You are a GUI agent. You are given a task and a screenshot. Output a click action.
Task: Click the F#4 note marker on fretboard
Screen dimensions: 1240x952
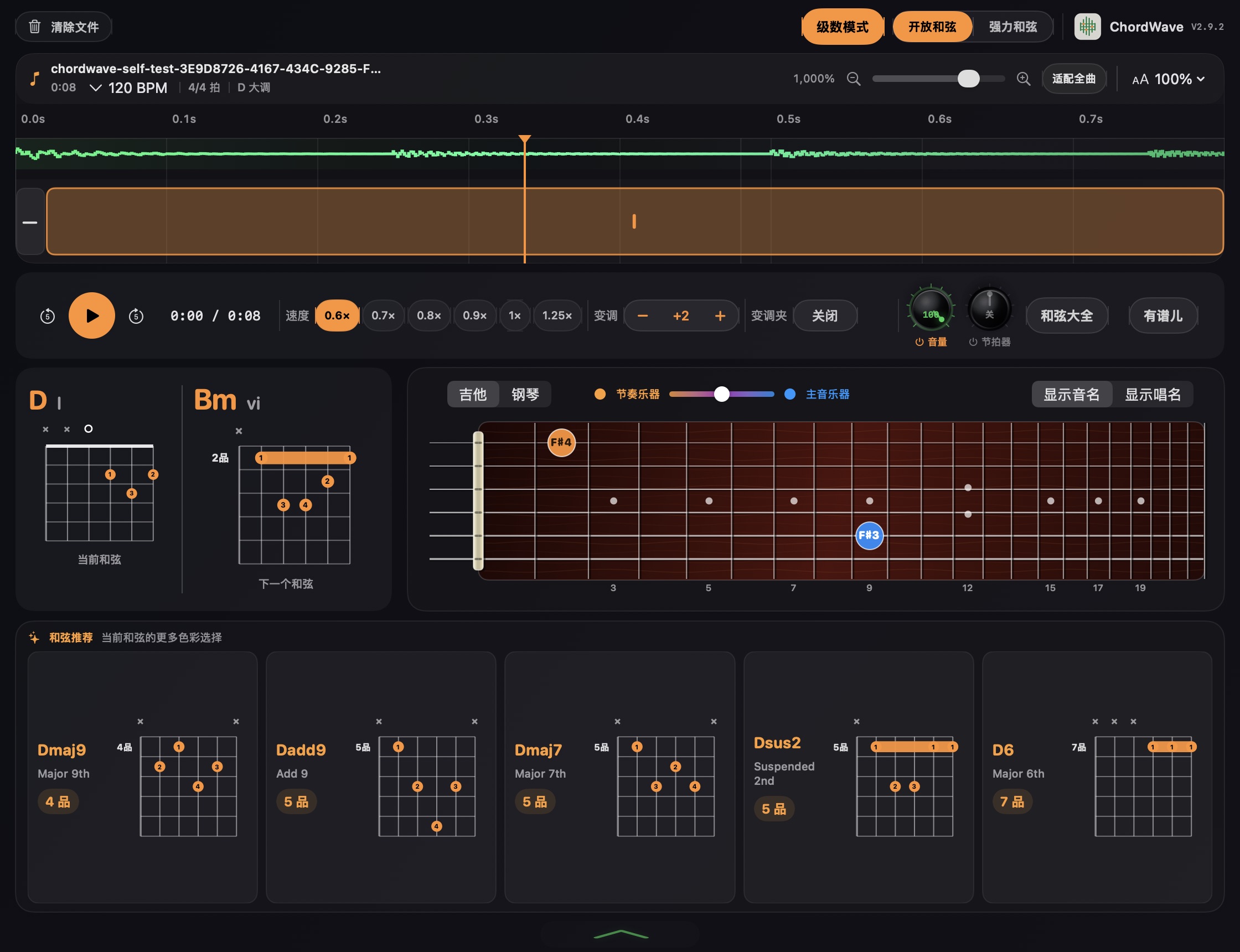coord(561,443)
